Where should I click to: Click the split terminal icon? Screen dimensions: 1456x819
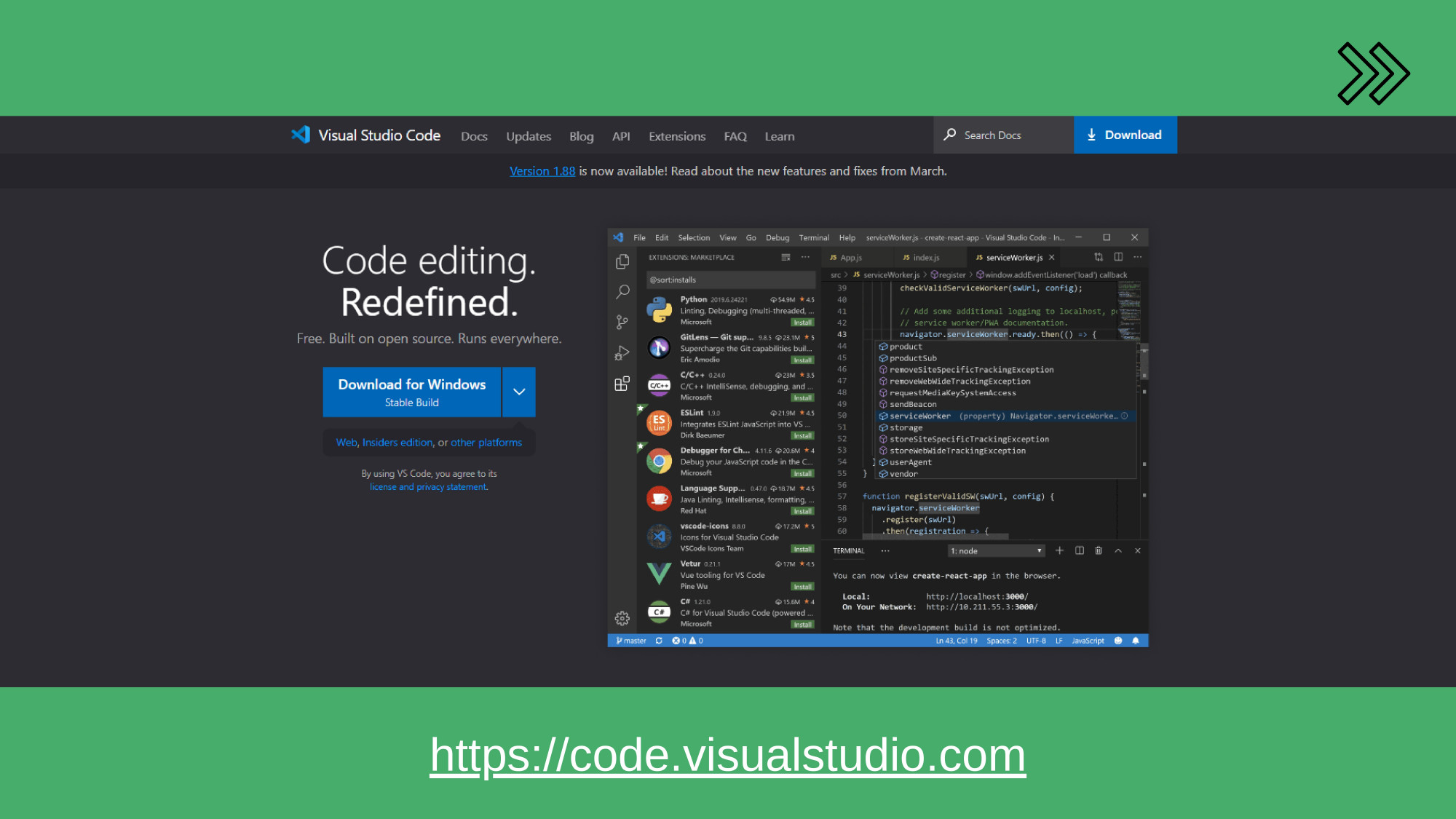click(1080, 550)
